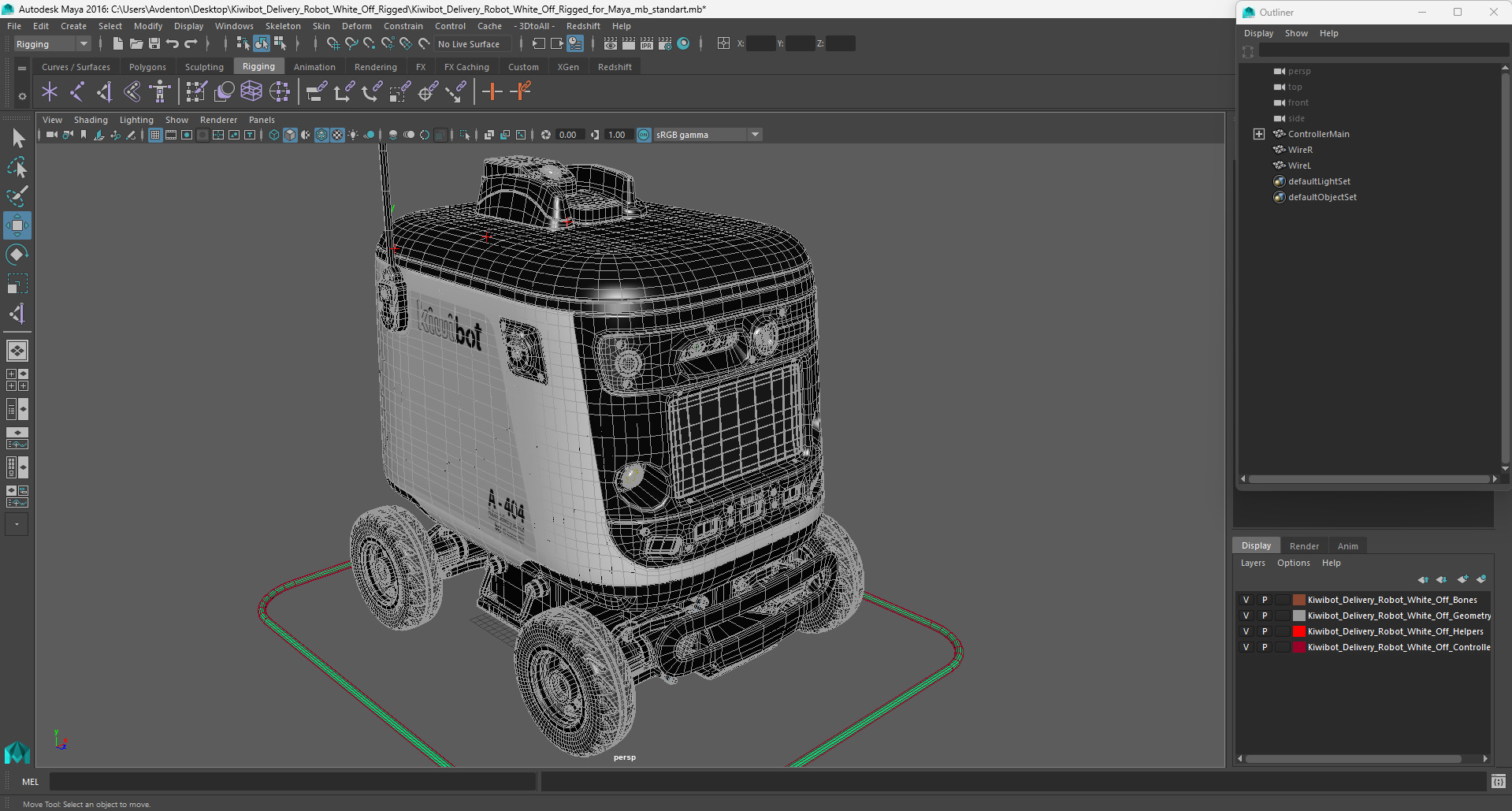1512x811 pixels.
Task: Click the Create Lattice shelf icon
Action: 251,92
